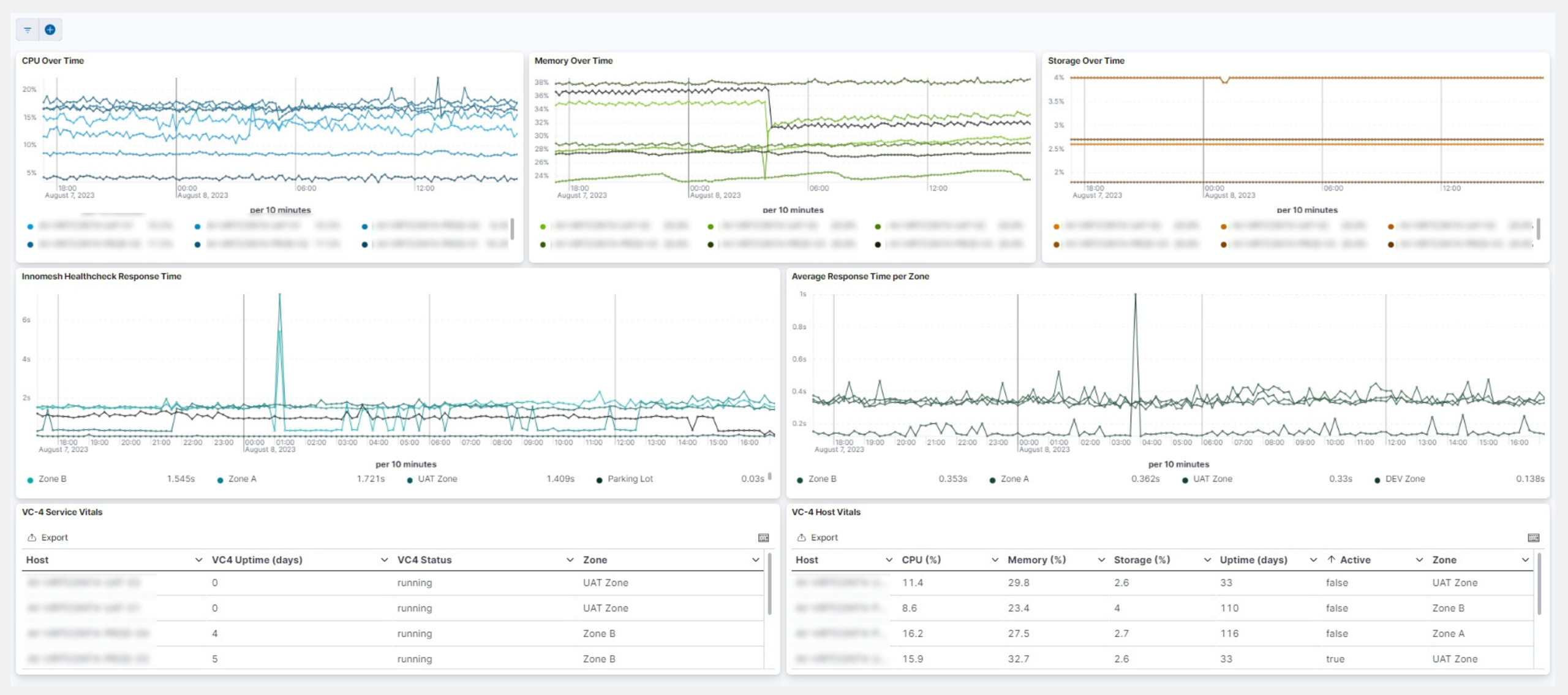Open VC4 Status column menu
The height and width of the screenshot is (695, 1568).
(x=570, y=560)
